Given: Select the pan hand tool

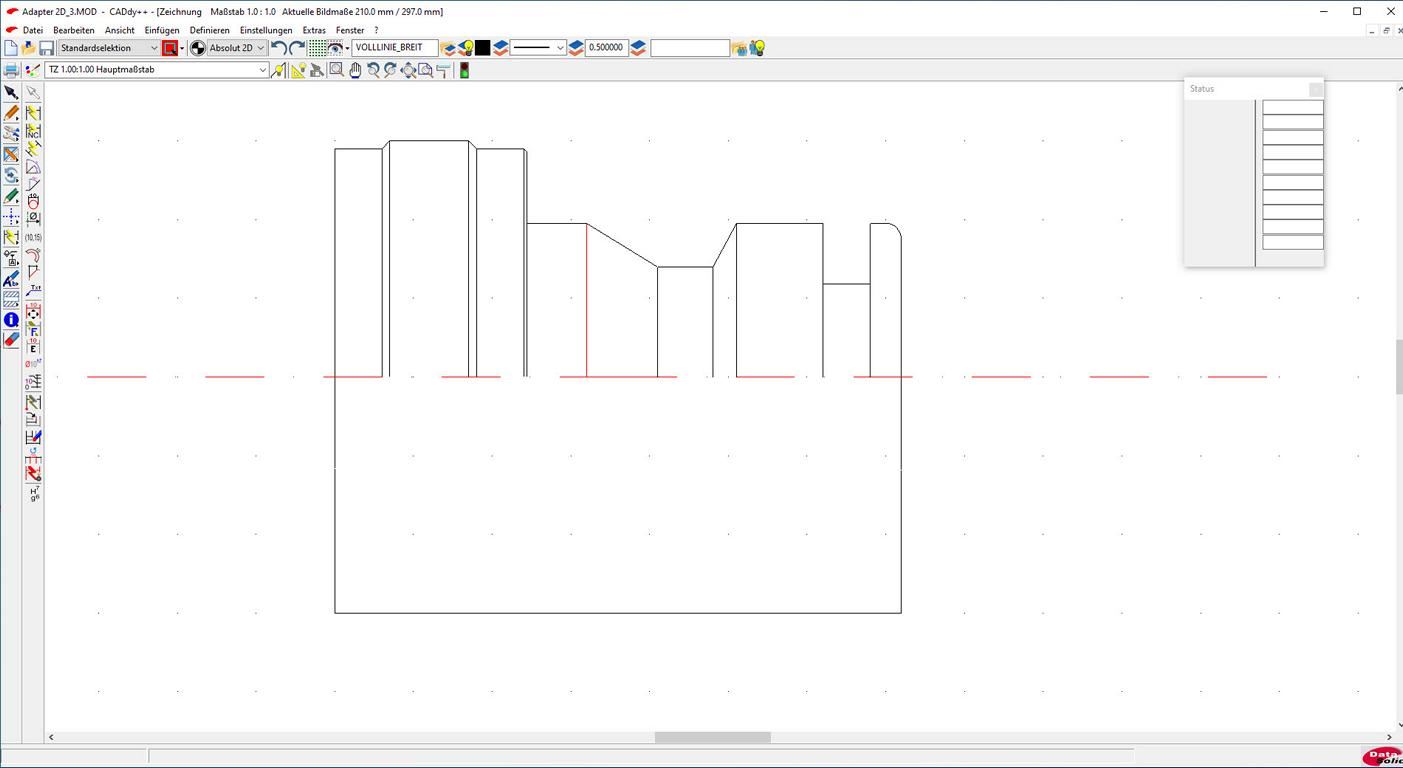Looking at the screenshot, I should coord(355,70).
